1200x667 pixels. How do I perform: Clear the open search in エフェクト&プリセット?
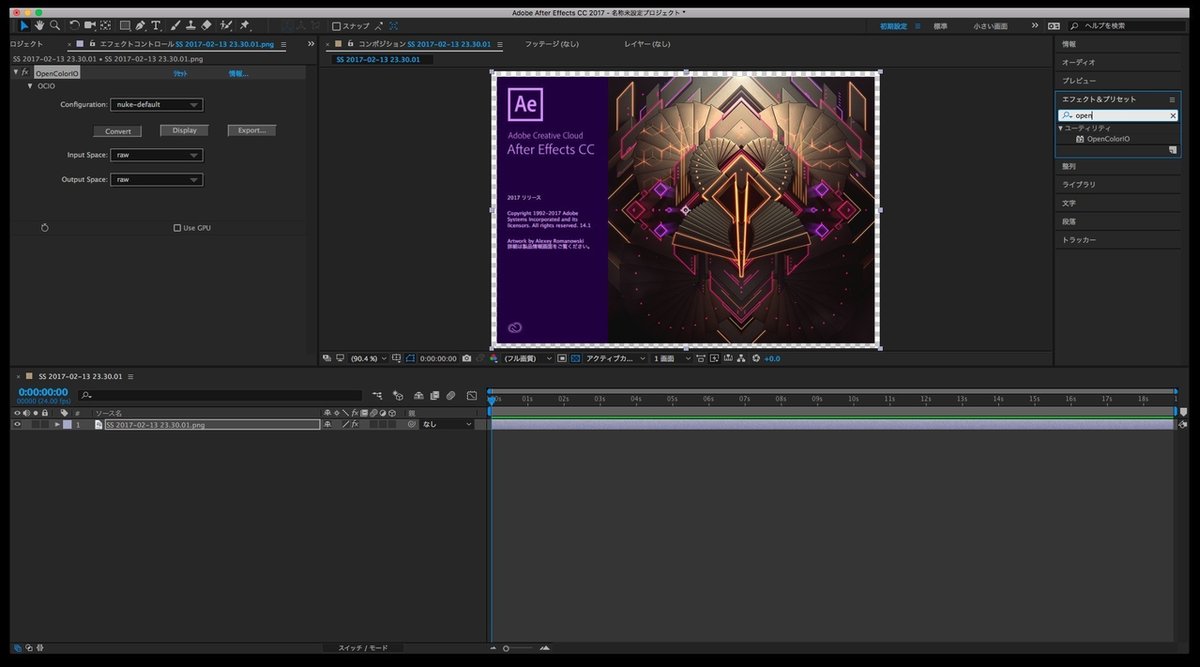(x=1175, y=116)
